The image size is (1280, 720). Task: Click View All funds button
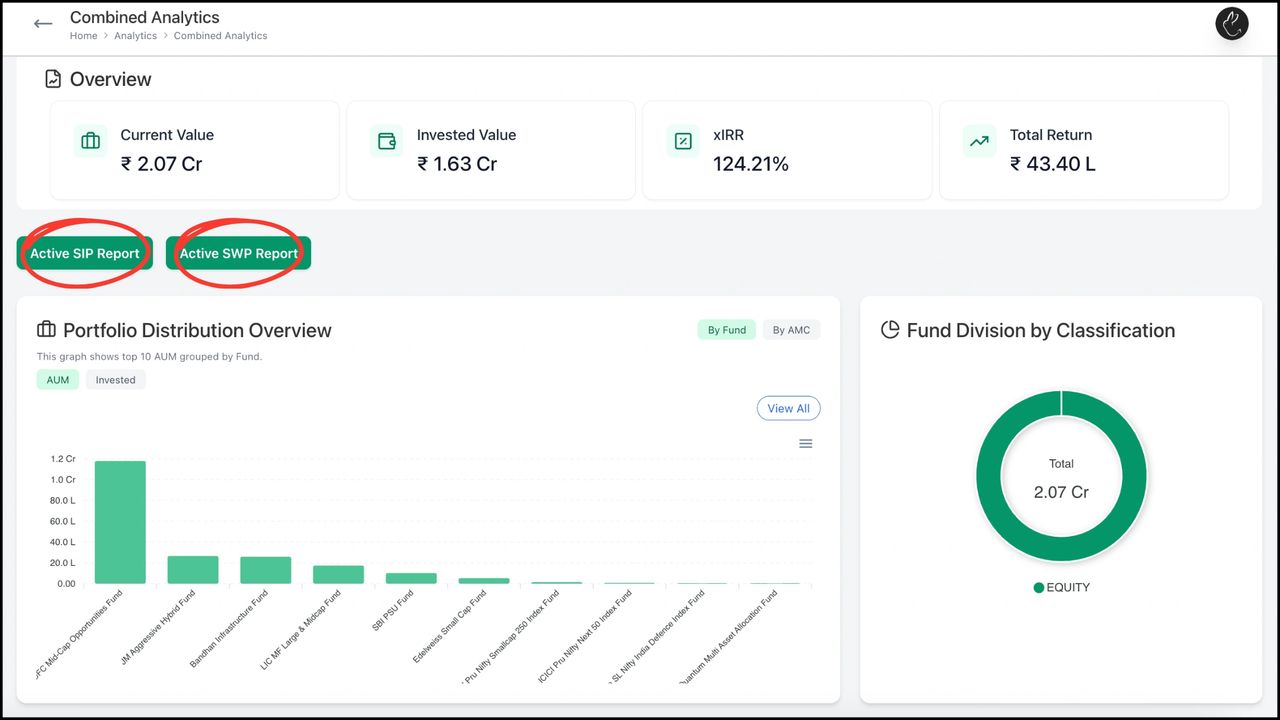[788, 408]
